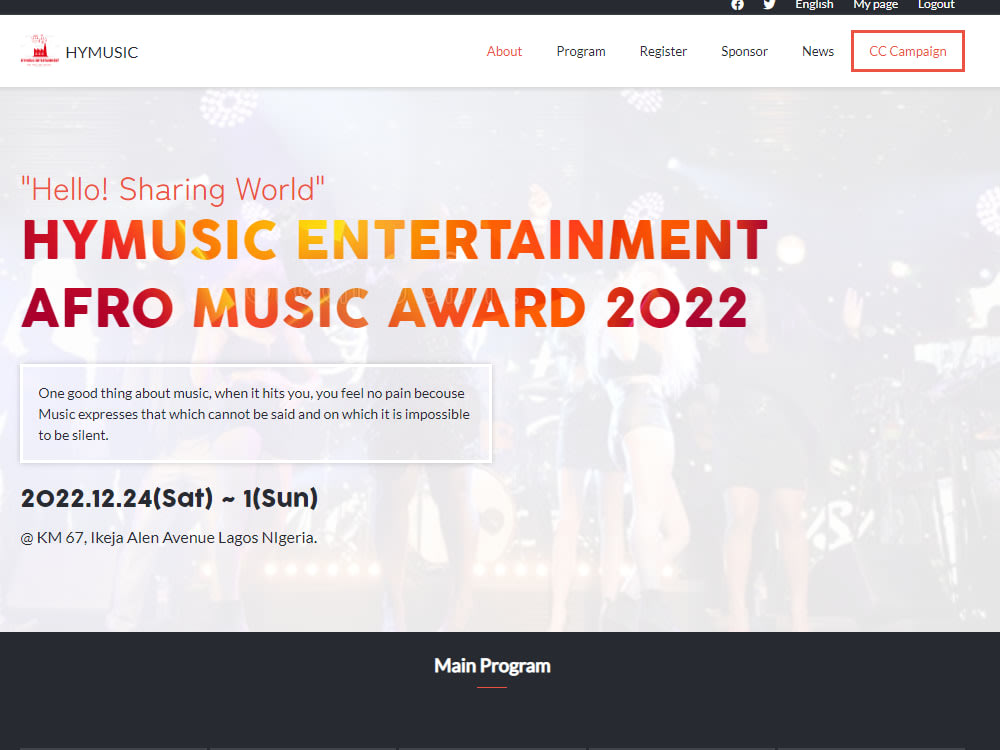Open the Sponsor menu item
The image size is (1000, 750).
744,51
